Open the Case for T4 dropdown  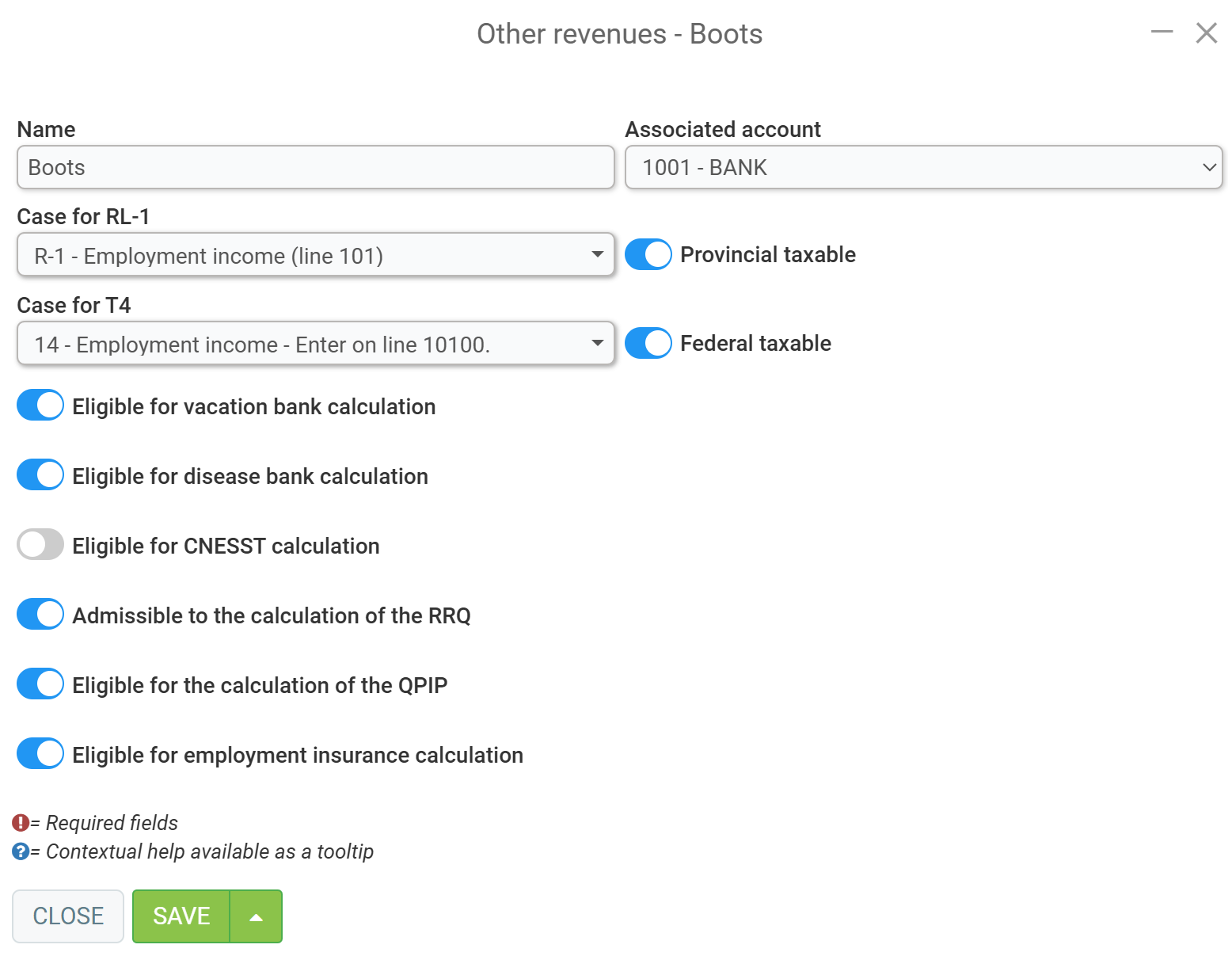[x=316, y=343]
